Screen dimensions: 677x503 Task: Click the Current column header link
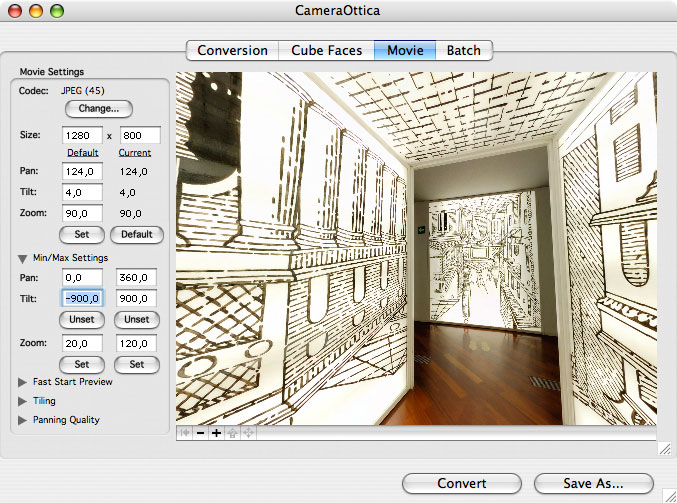[x=135, y=153]
